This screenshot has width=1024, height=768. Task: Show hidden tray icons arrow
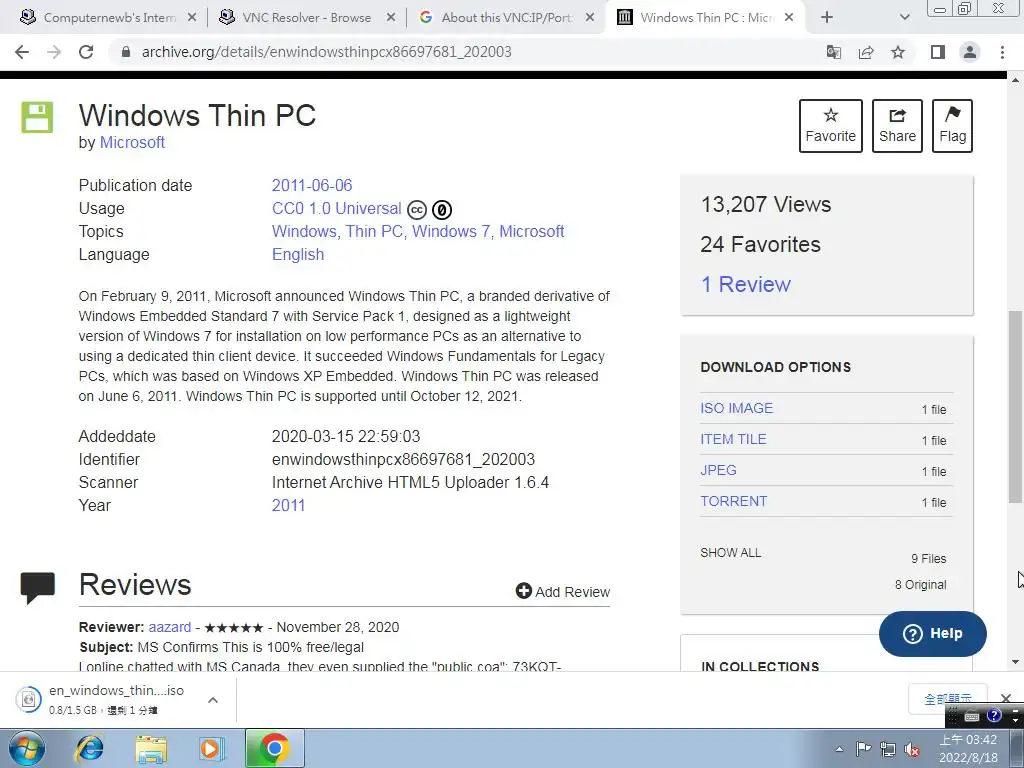point(839,749)
